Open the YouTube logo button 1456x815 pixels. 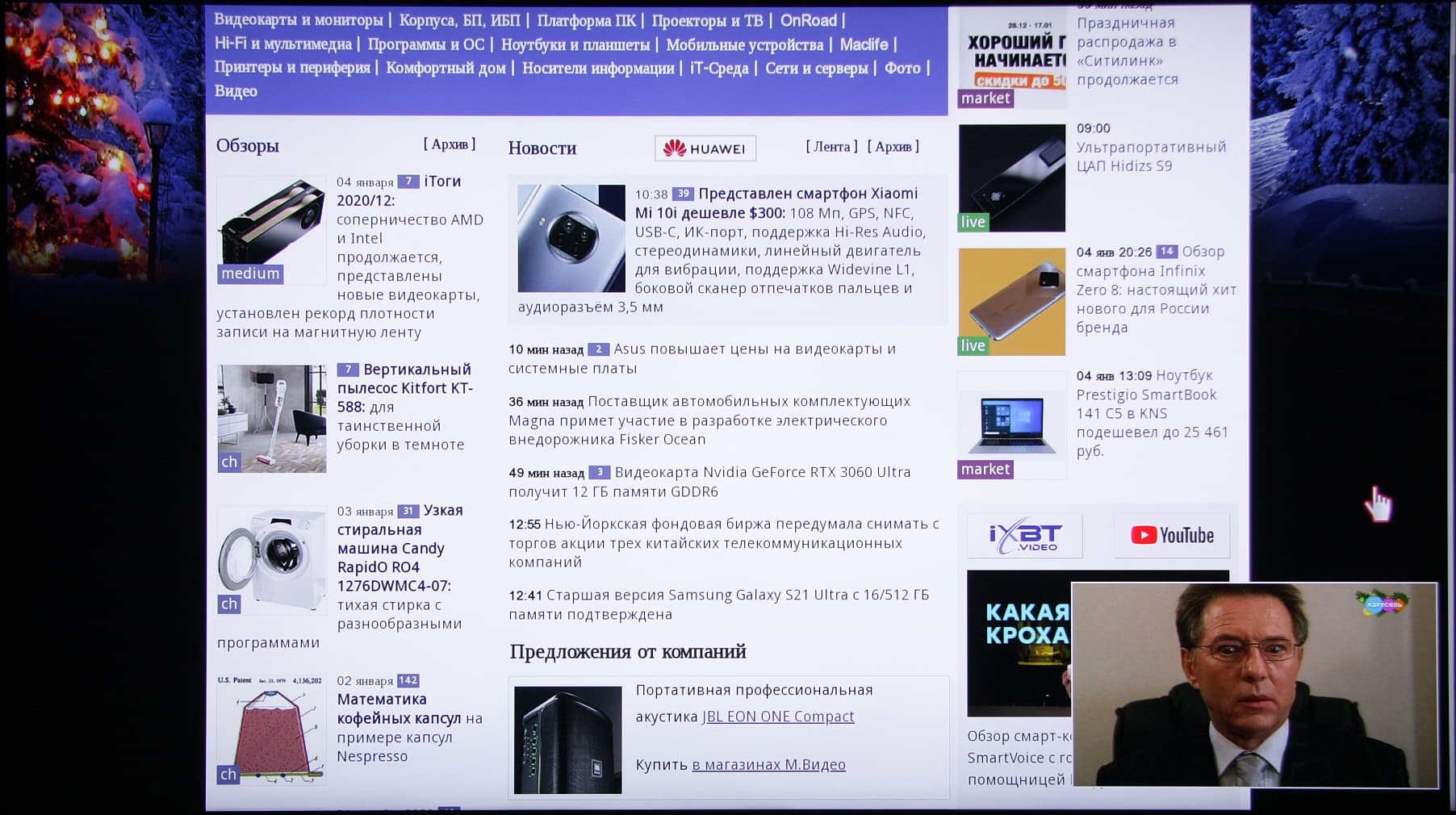click(1172, 536)
